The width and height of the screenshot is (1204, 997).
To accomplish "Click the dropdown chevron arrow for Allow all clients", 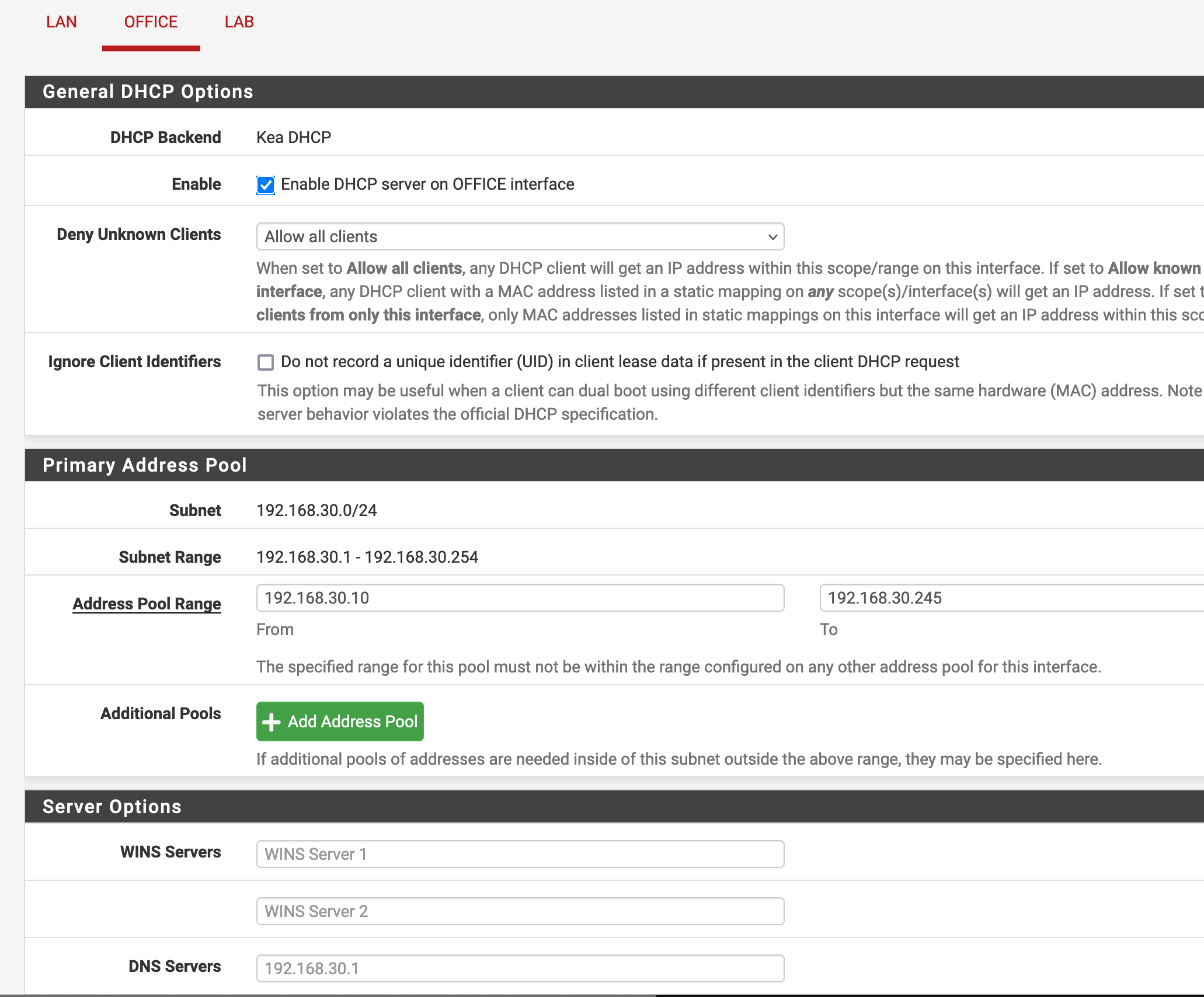I will coord(772,237).
